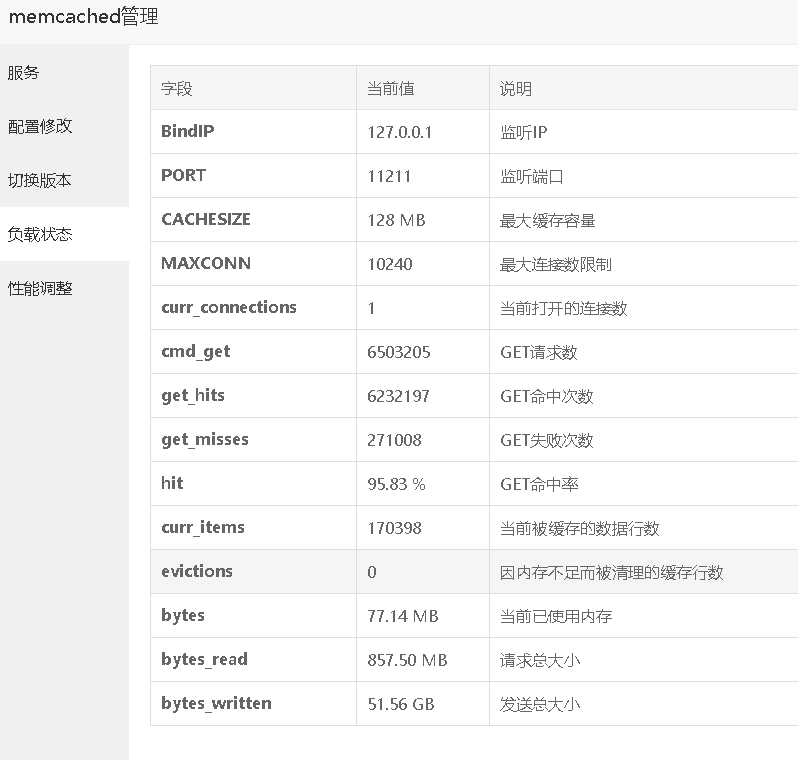The image size is (798, 760).
Task: Click the memcached管理 title
Action: [83, 17]
